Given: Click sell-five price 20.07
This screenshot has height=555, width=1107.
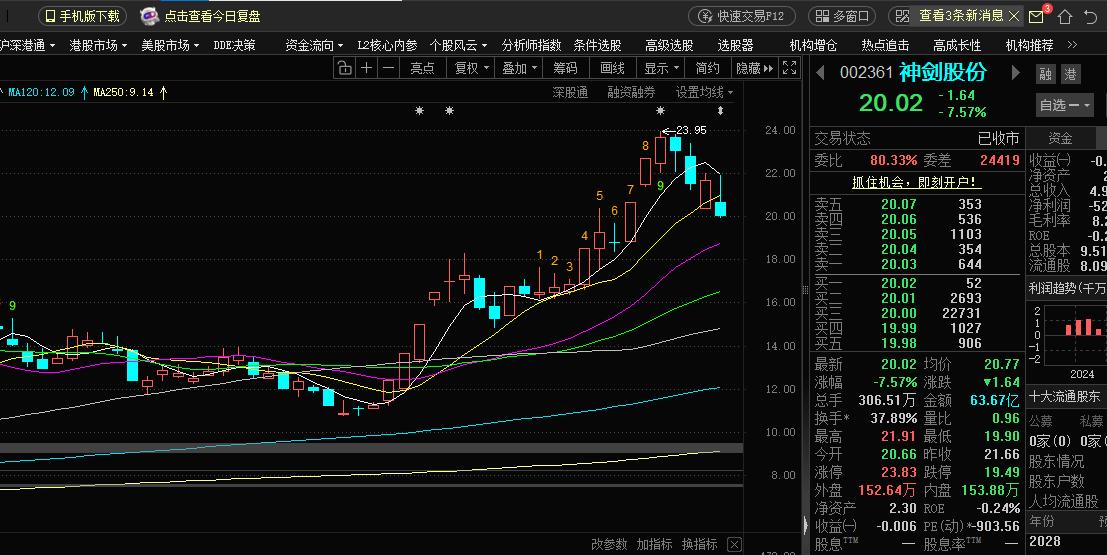Looking at the screenshot, I should click(x=898, y=205).
